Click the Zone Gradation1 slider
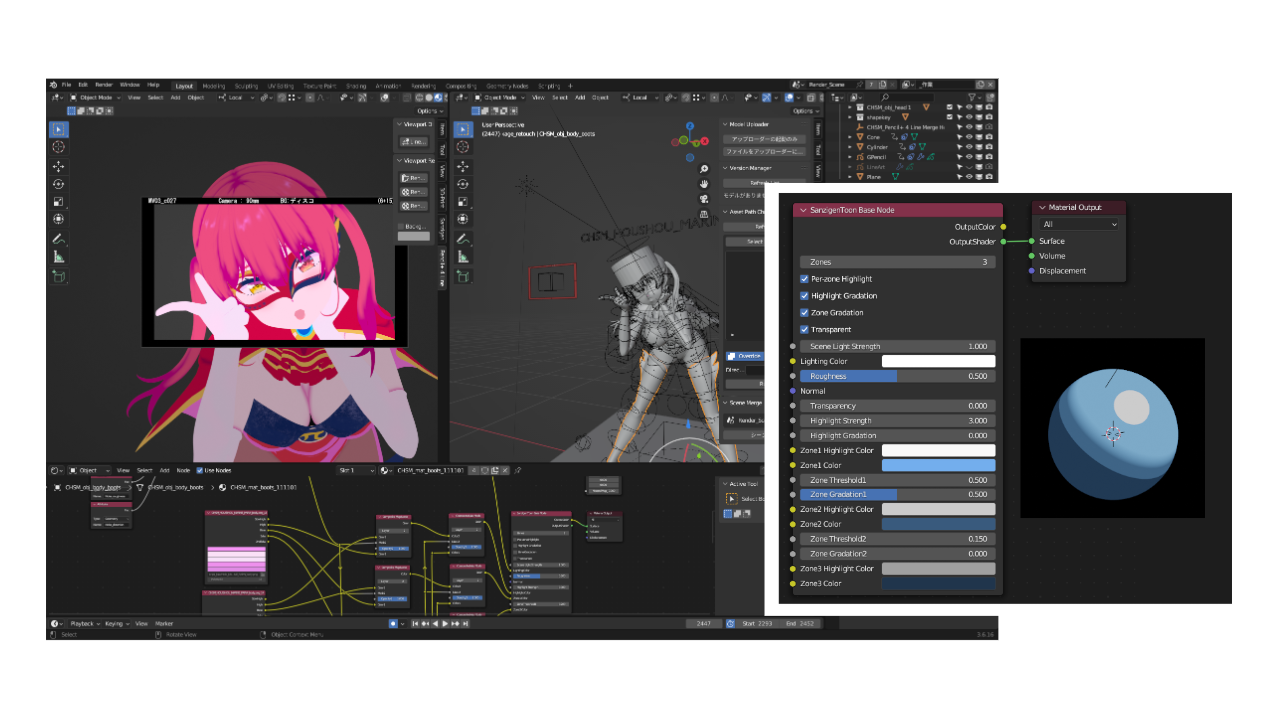1280x720 pixels. point(897,494)
